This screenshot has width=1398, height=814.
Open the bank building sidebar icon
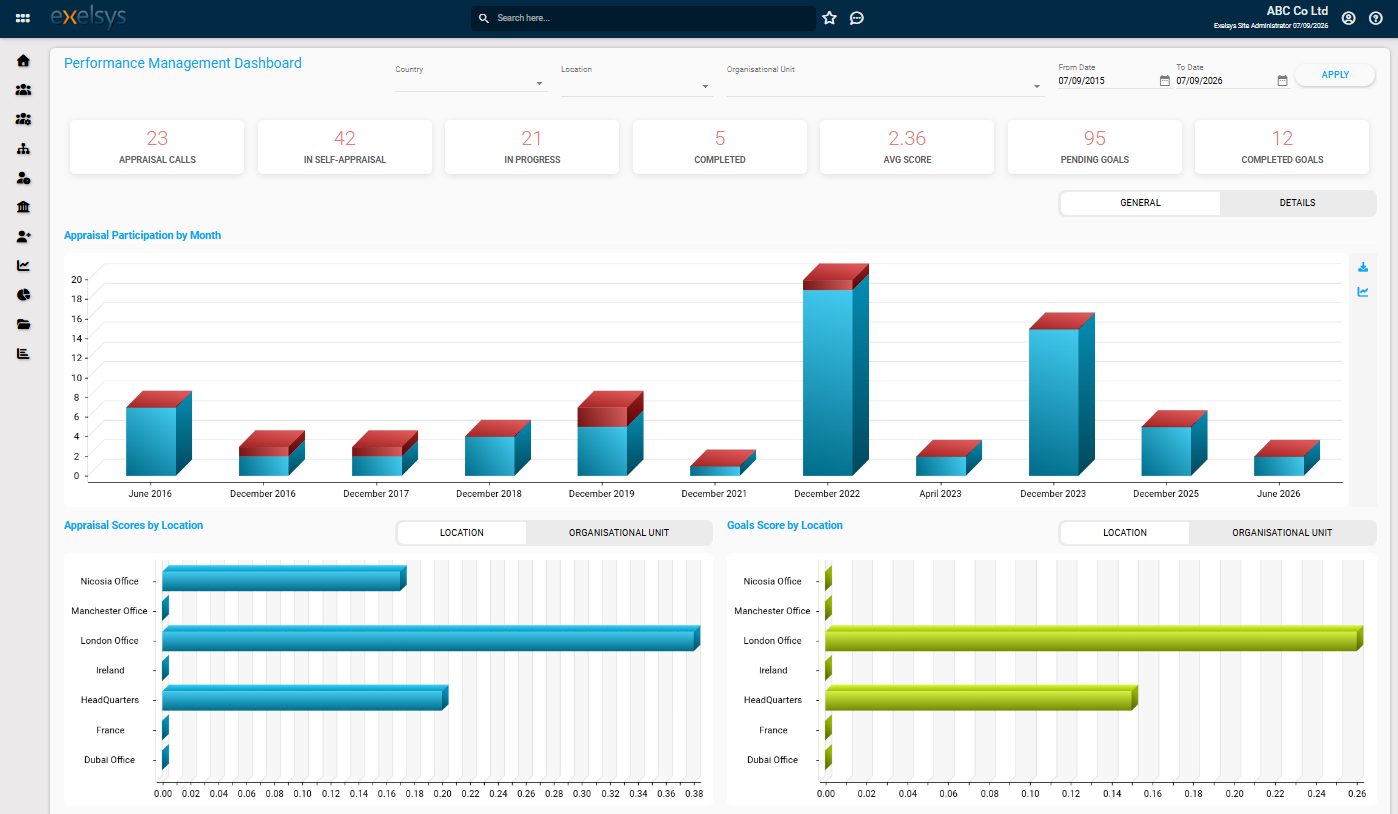pyautogui.click(x=23, y=207)
